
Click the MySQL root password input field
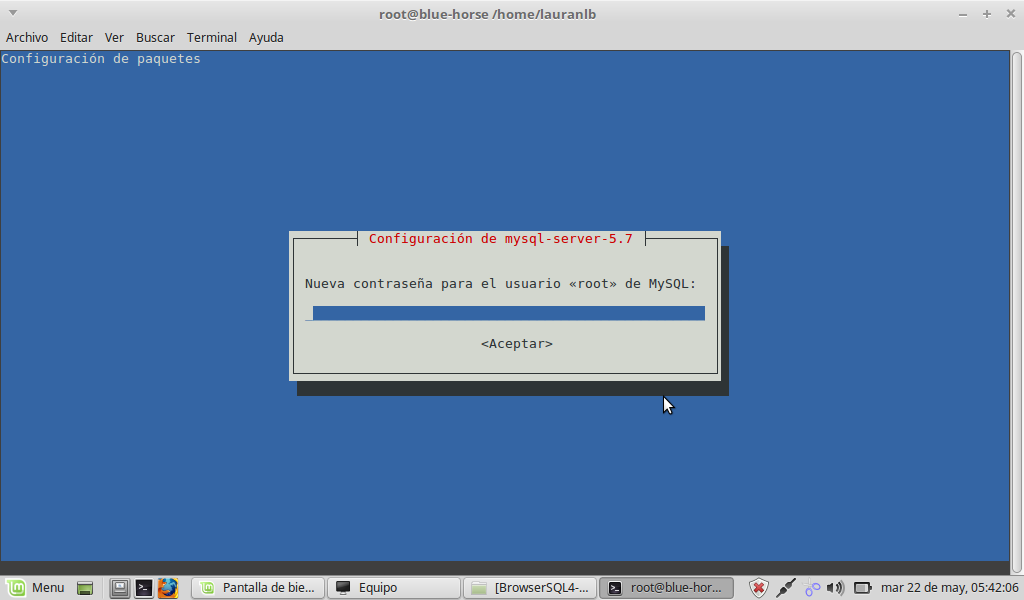507,313
